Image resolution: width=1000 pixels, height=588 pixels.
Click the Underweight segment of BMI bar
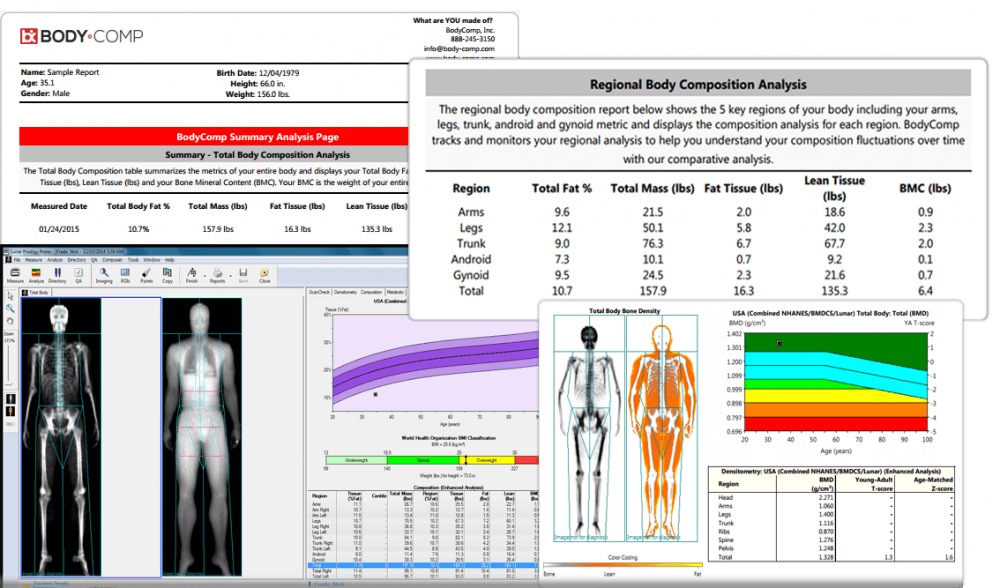pyautogui.click(x=356, y=460)
